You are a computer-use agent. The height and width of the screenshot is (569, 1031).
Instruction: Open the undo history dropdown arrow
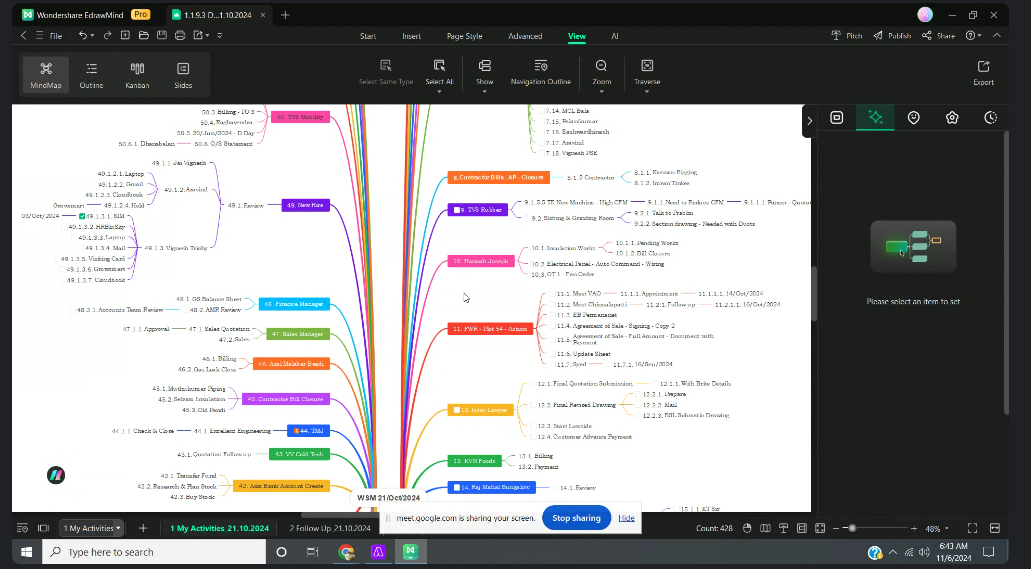tap(92, 36)
